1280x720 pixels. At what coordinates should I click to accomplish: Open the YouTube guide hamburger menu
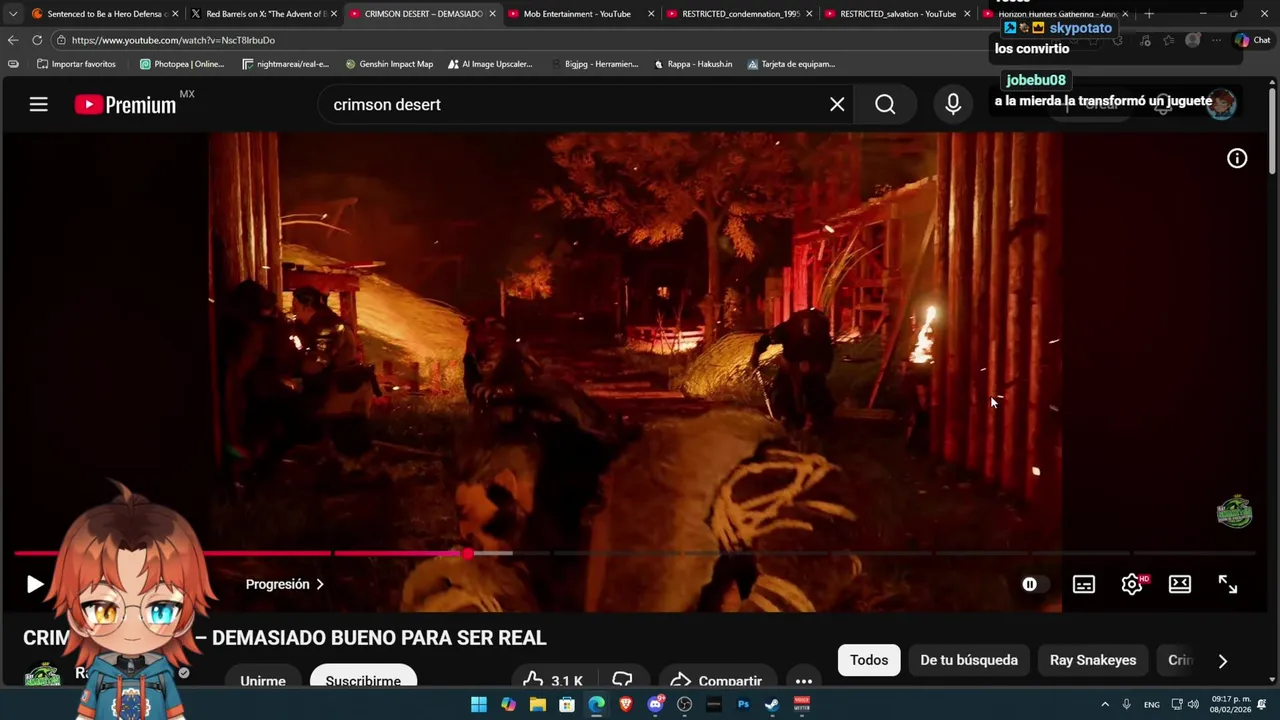(x=38, y=104)
